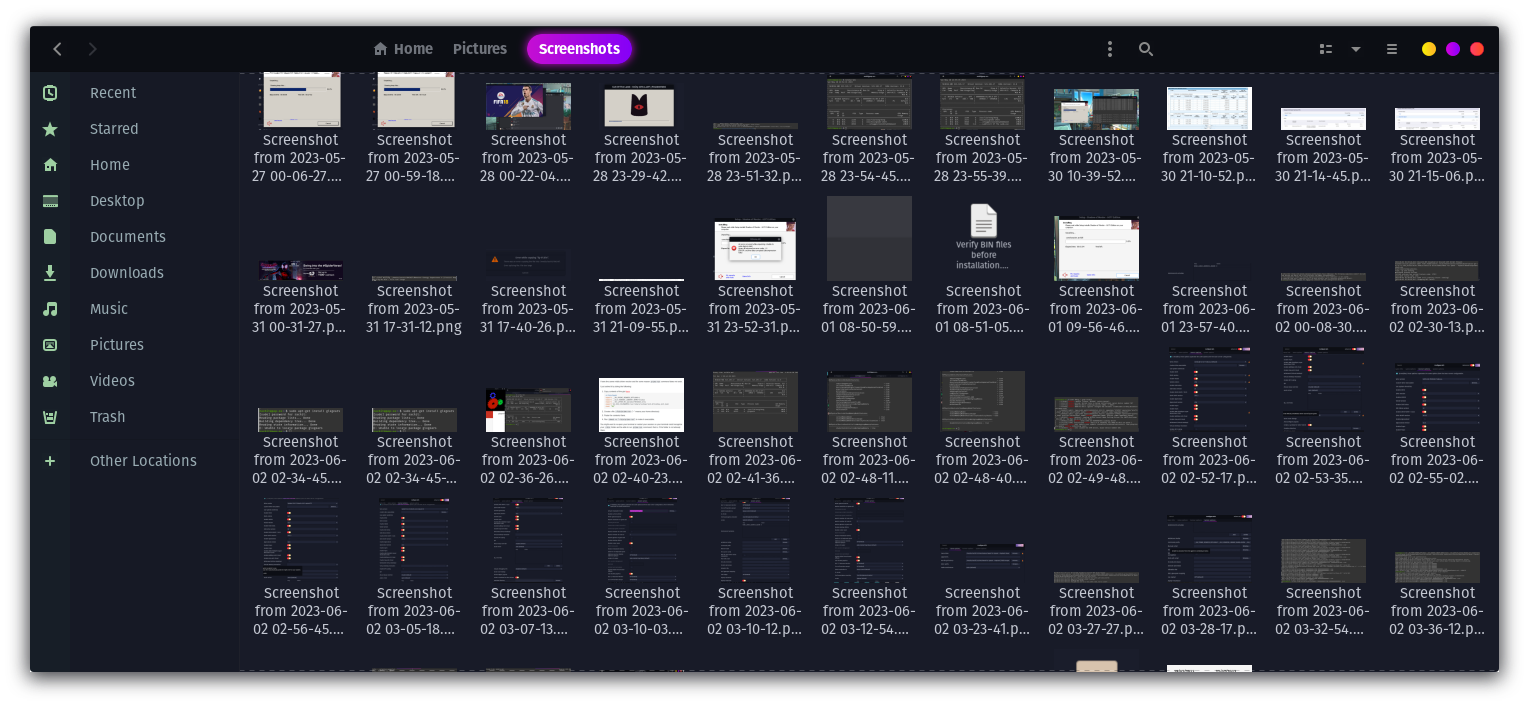Open the Music folder from sidebar
The width and height of the screenshot is (1529, 706).
point(108,309)
